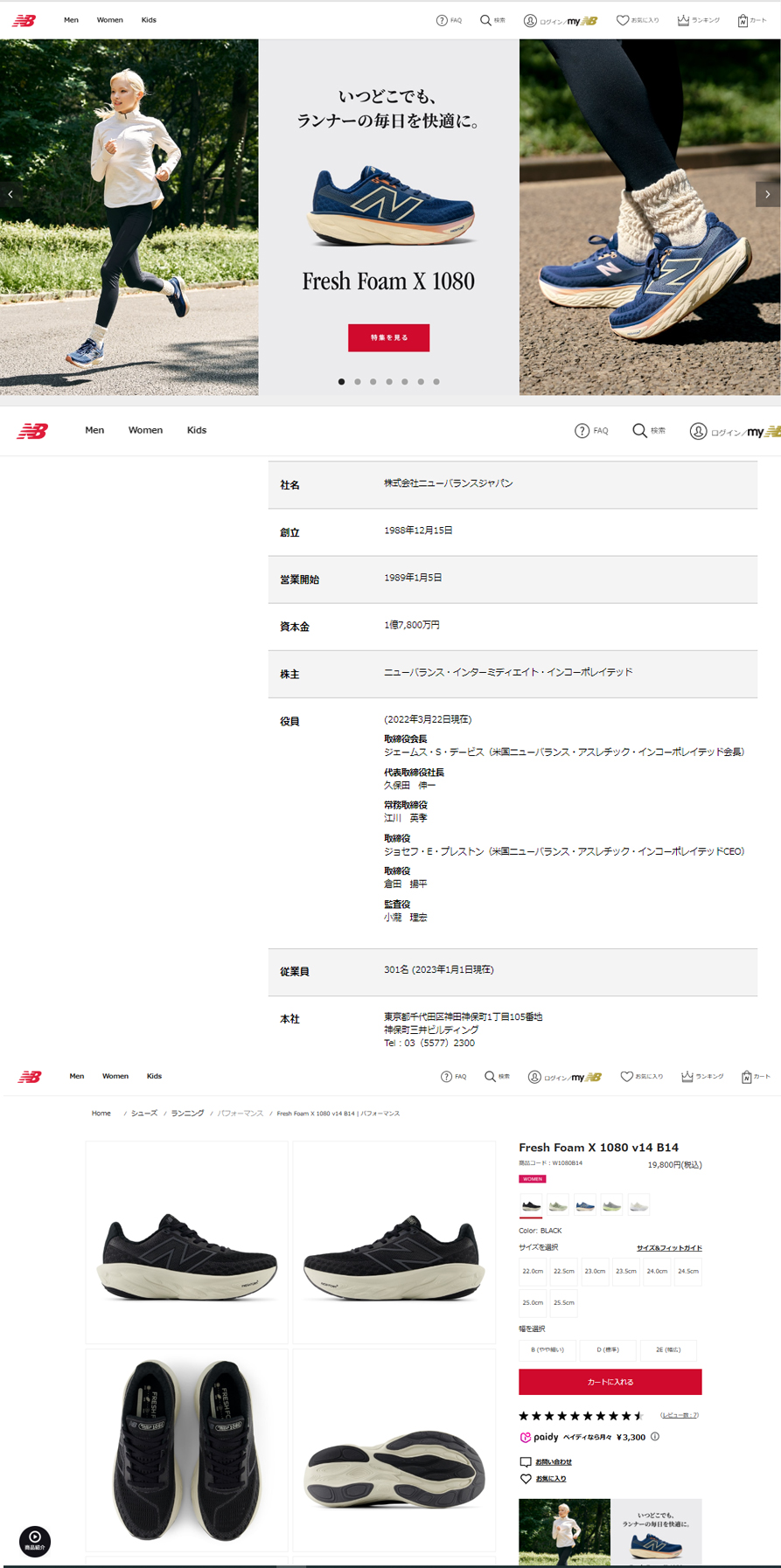Image resolution: width=781 pixels, height=1568 pixels.
Task: Click company name 株式会社ニューバランスジャパン
Action: [x=449, y=483]
